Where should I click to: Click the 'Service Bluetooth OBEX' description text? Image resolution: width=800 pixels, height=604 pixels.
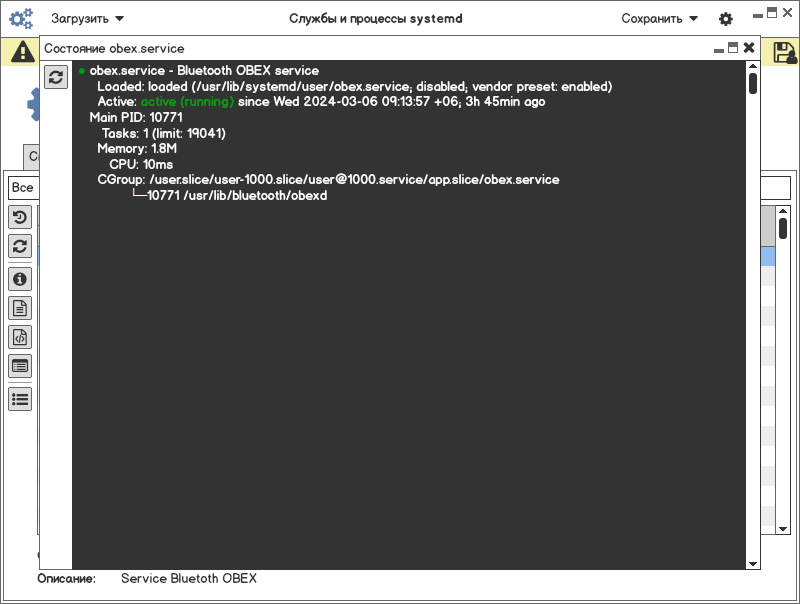[x=189, y=578]
